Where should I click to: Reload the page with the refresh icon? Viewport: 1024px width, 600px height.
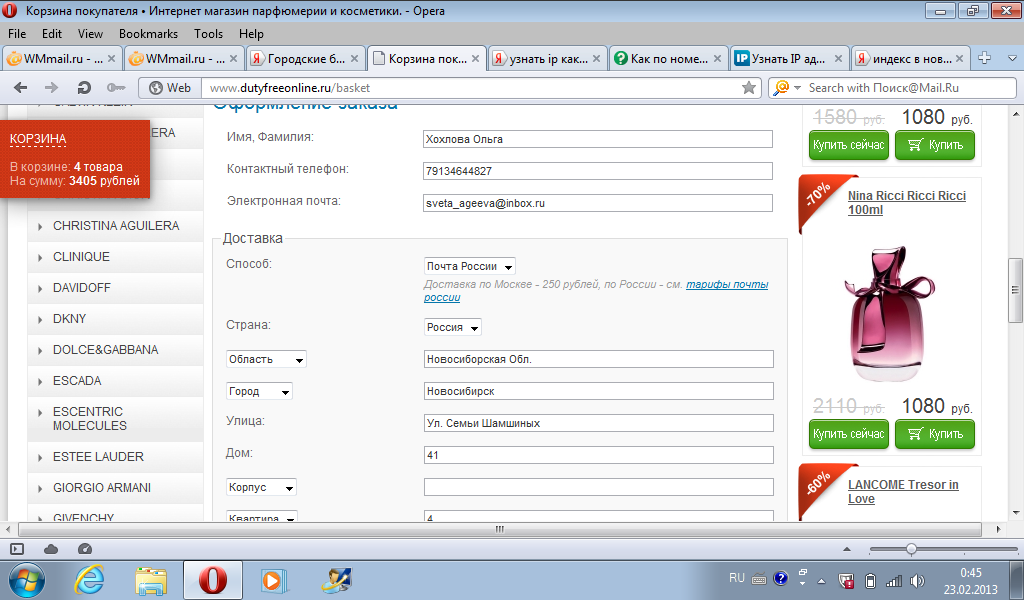click(x=84, y=87)
